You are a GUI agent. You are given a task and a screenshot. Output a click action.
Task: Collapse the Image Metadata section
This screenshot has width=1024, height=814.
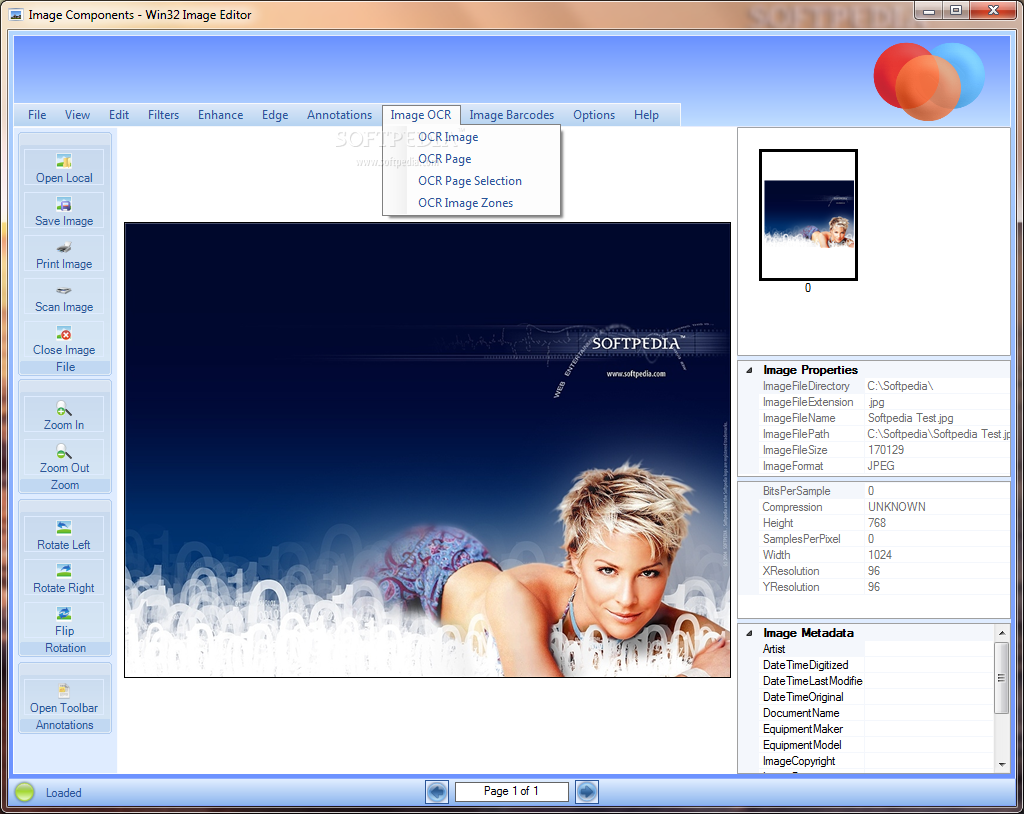click(750, 633)
